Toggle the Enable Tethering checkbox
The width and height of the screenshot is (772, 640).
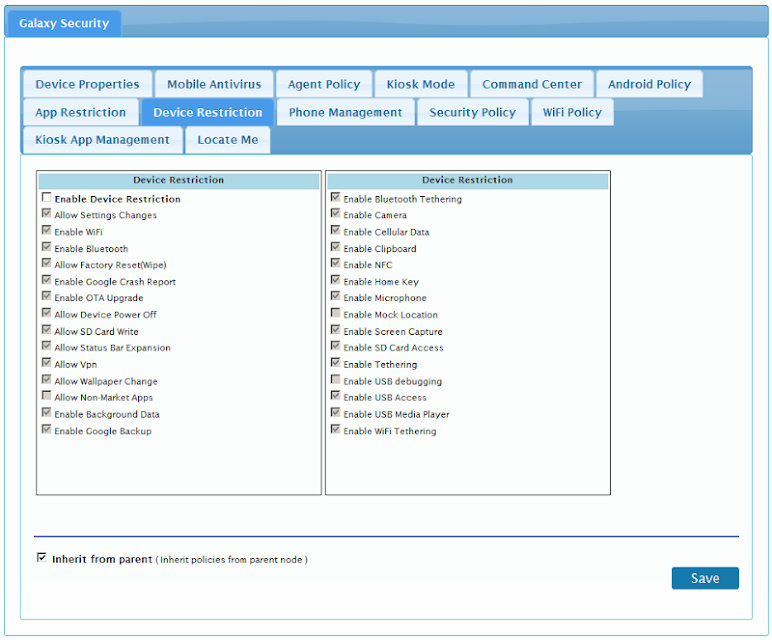click(x=336, y=362)
